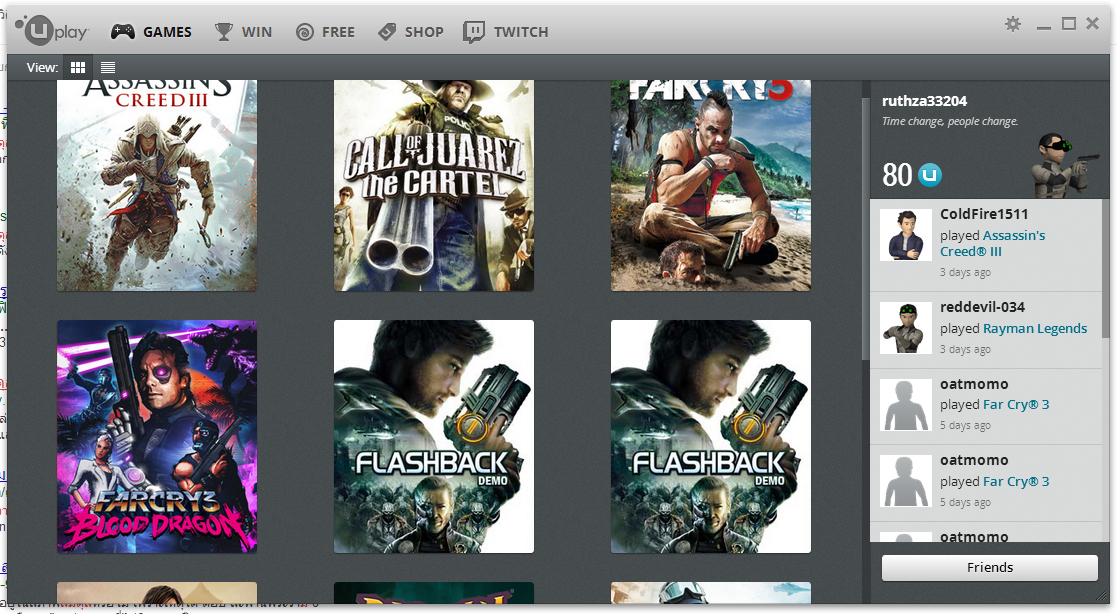This screenshot has width=1117, height=614.
Task: Open first oatmomo Far Cry® 3 link
Action: click(x=1016, y=405)
